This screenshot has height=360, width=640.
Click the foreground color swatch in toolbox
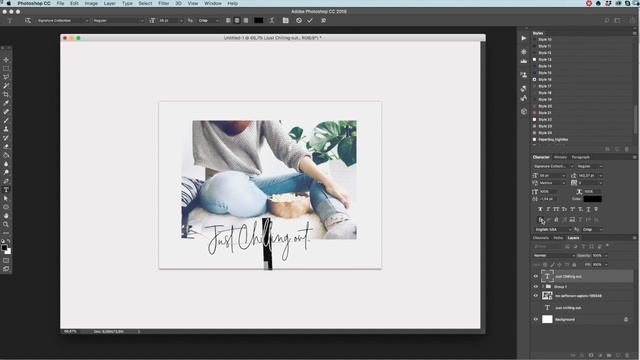(4, 247)
